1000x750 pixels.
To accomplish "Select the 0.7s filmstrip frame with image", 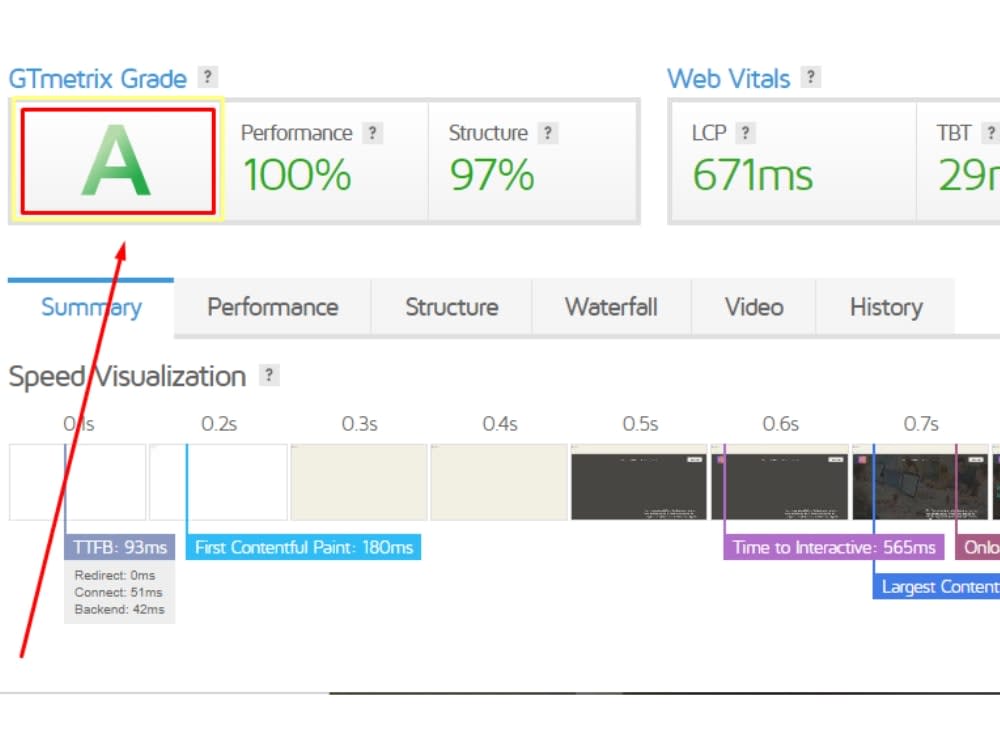I will [x=920, y=482].
